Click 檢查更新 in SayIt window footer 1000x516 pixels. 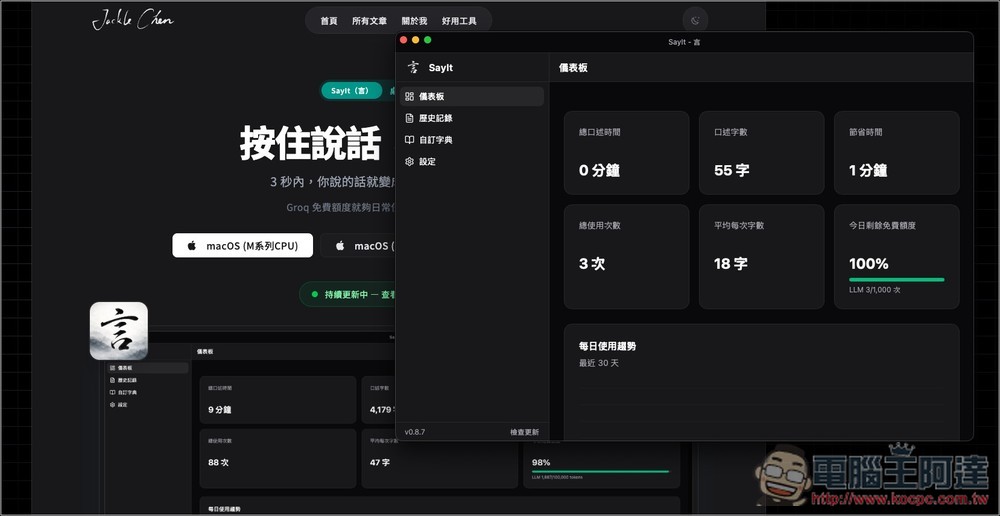click(524, 432)
